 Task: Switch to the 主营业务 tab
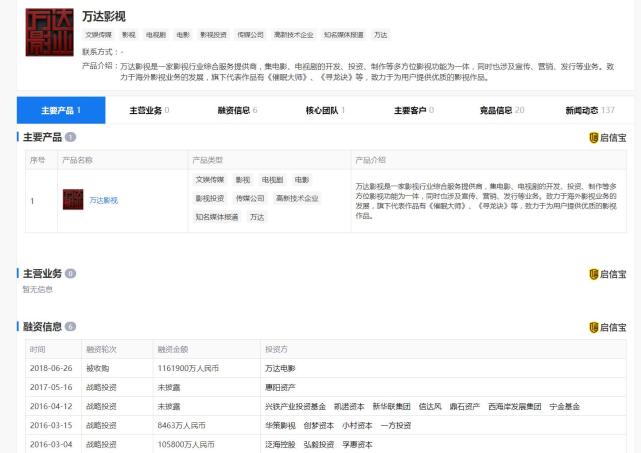click(x=149, y=110)
